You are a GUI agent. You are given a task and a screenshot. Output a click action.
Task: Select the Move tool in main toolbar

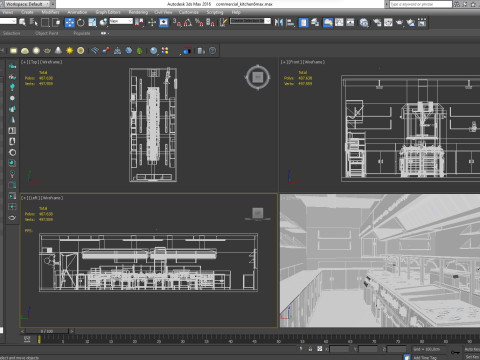point(69,22)
